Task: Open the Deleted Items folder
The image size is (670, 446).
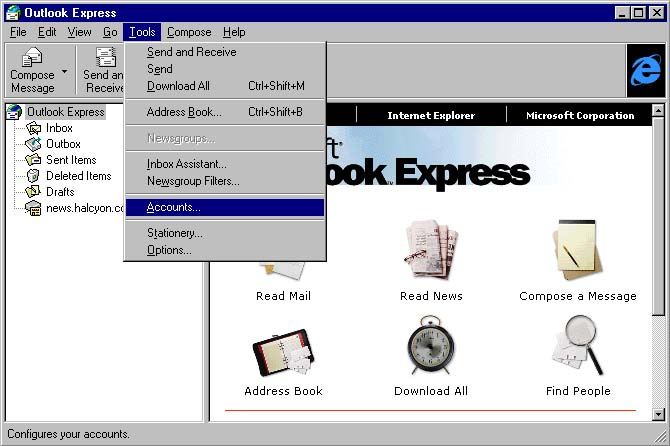Action: coord(78,176)
